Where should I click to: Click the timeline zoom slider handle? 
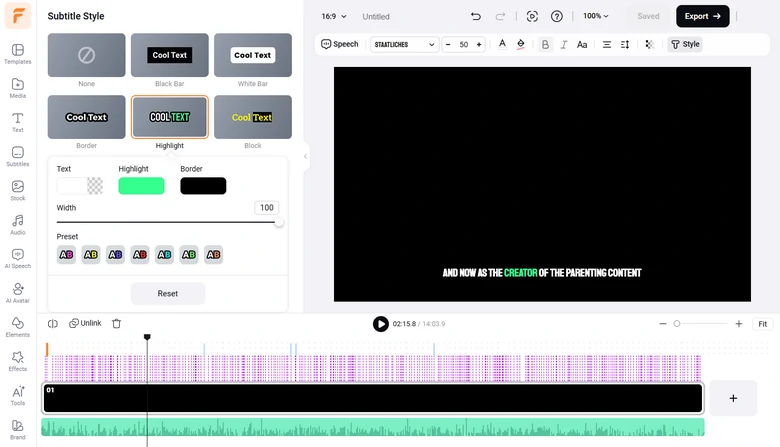coord(677,324)
